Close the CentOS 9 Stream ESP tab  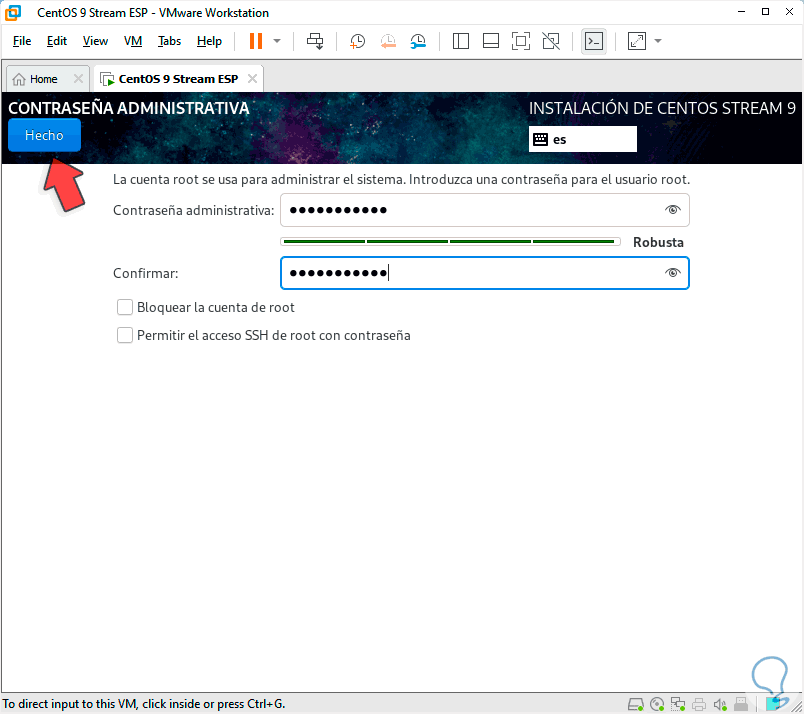[252, 79]
